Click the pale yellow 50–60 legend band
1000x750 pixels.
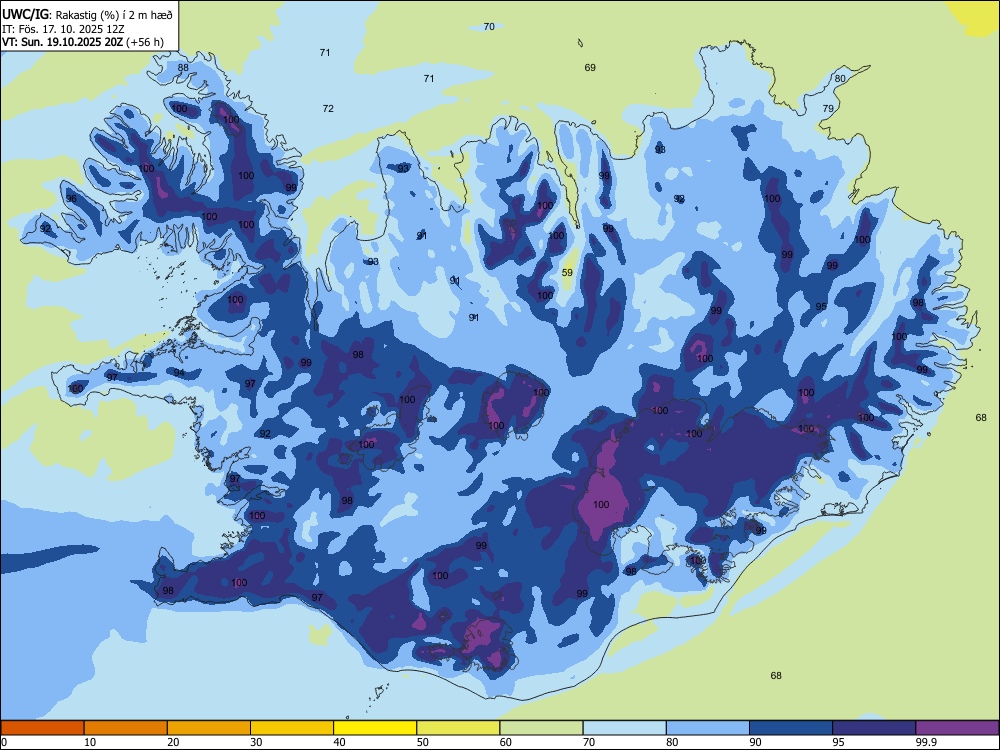pyautogui.click(x=458, y=728)
